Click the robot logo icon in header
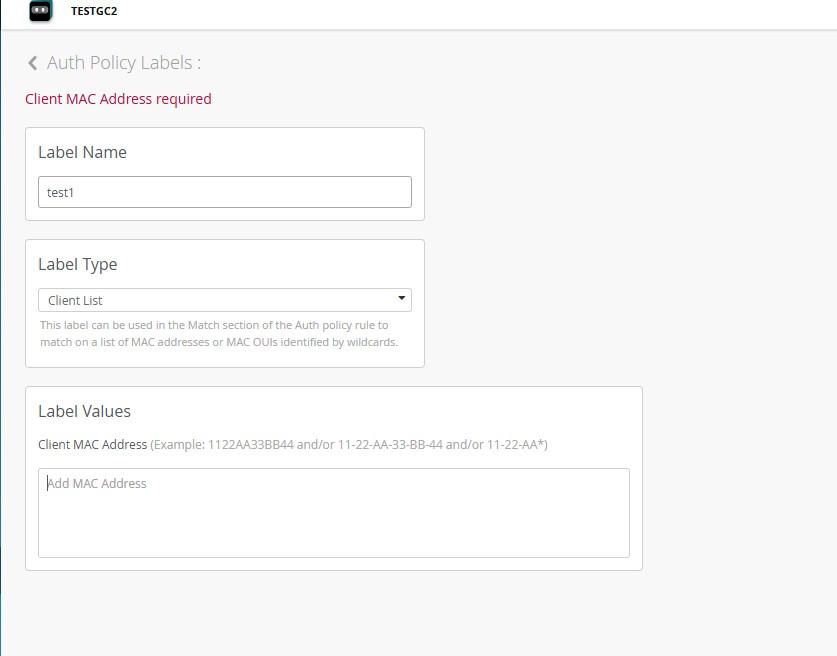 (40, 12)
